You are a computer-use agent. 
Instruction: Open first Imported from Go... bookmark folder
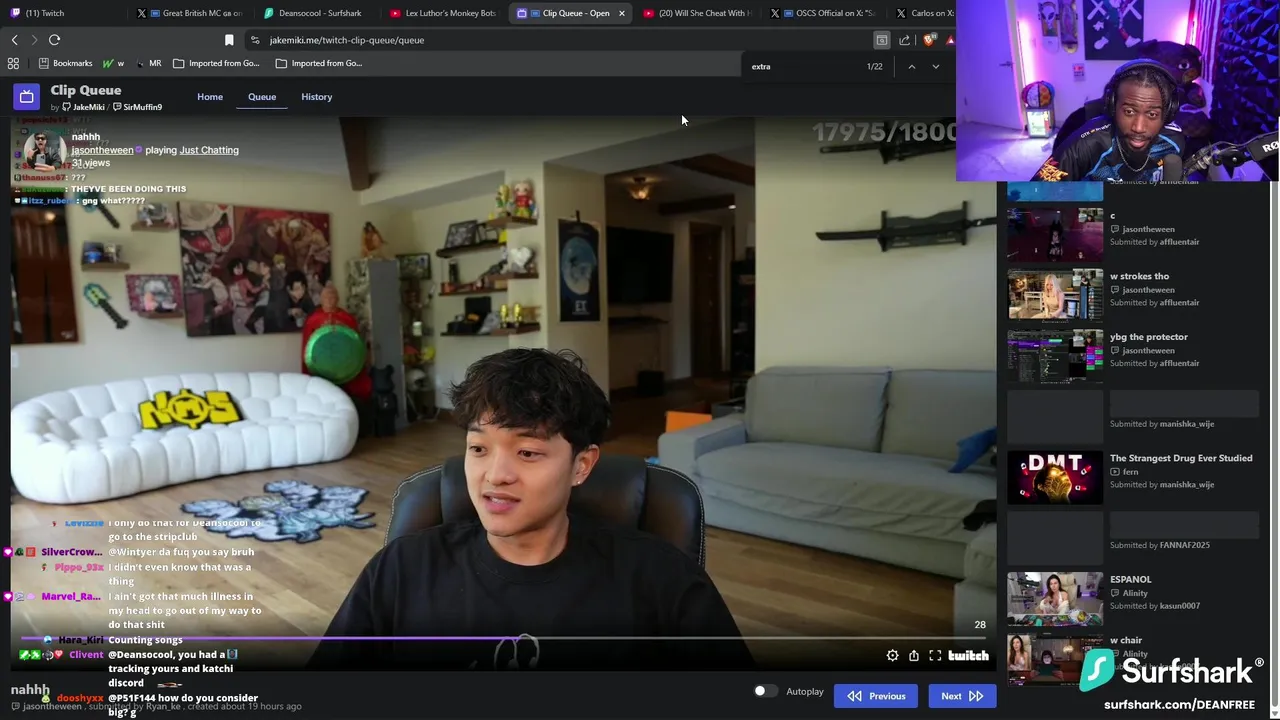[216, 63]
